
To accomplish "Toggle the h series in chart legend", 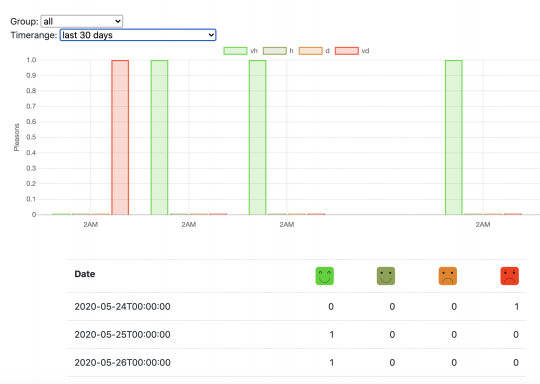I will 278,51.
